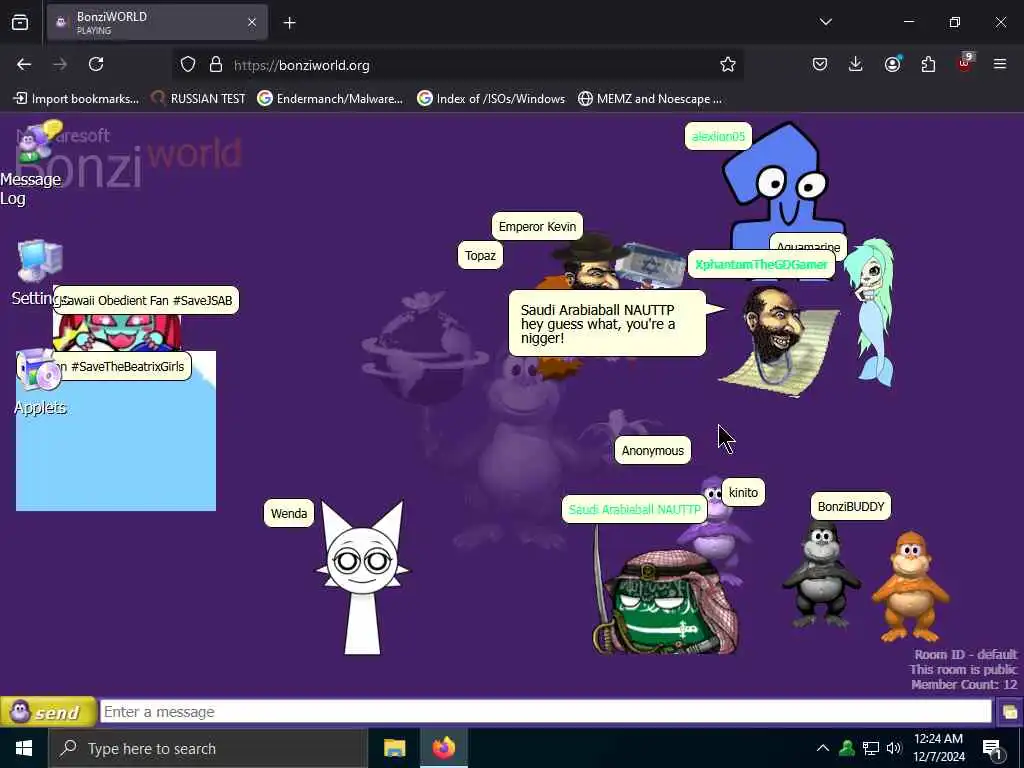Click the bonziworld.org address bar

pyautogui.click(x=457, y=65)
